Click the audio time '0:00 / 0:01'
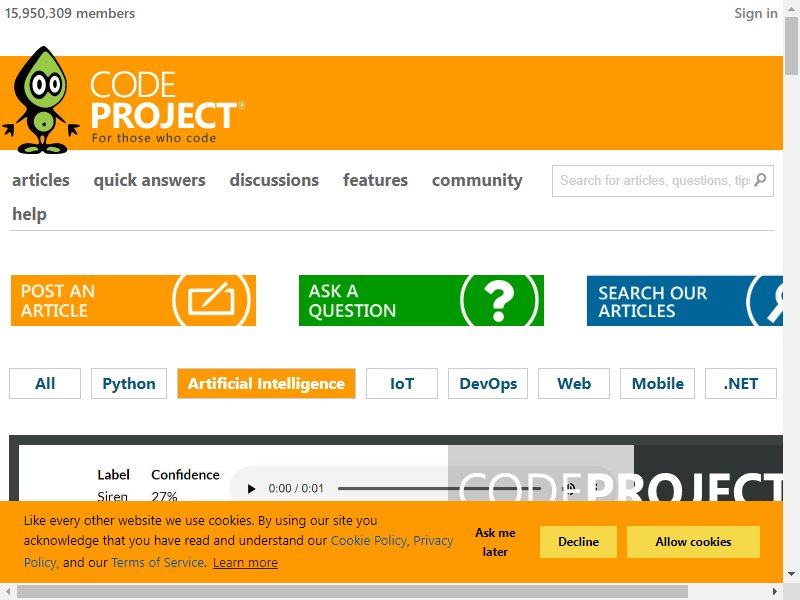The width and height of the screenshot is (800, 600). (296, 489)
